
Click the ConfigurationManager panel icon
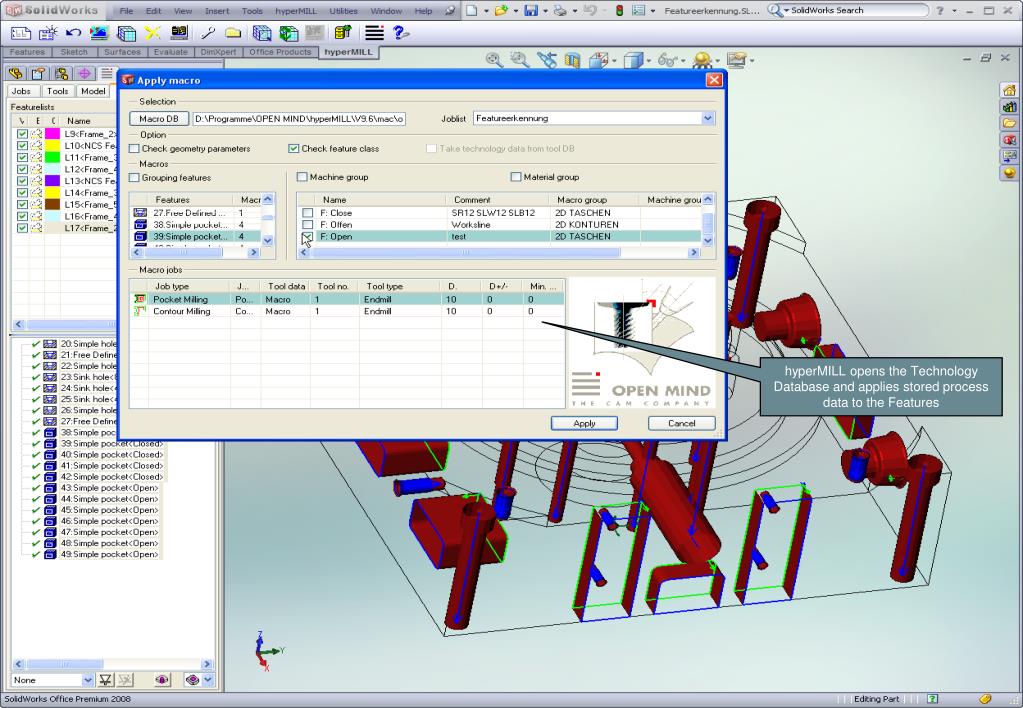pos(61,73)
